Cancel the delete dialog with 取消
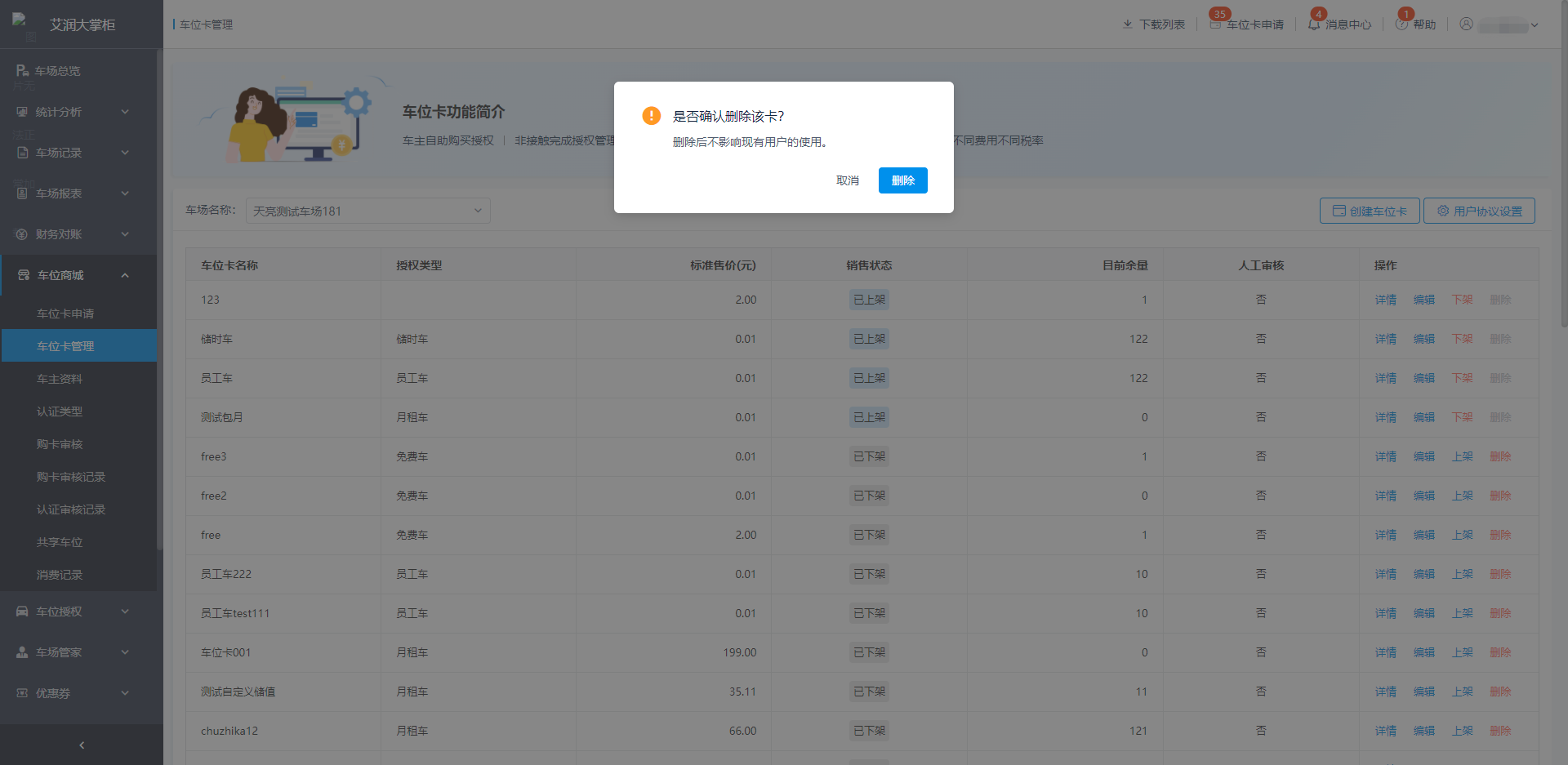This screenshot has width=1568, height=765. (847, 180)
